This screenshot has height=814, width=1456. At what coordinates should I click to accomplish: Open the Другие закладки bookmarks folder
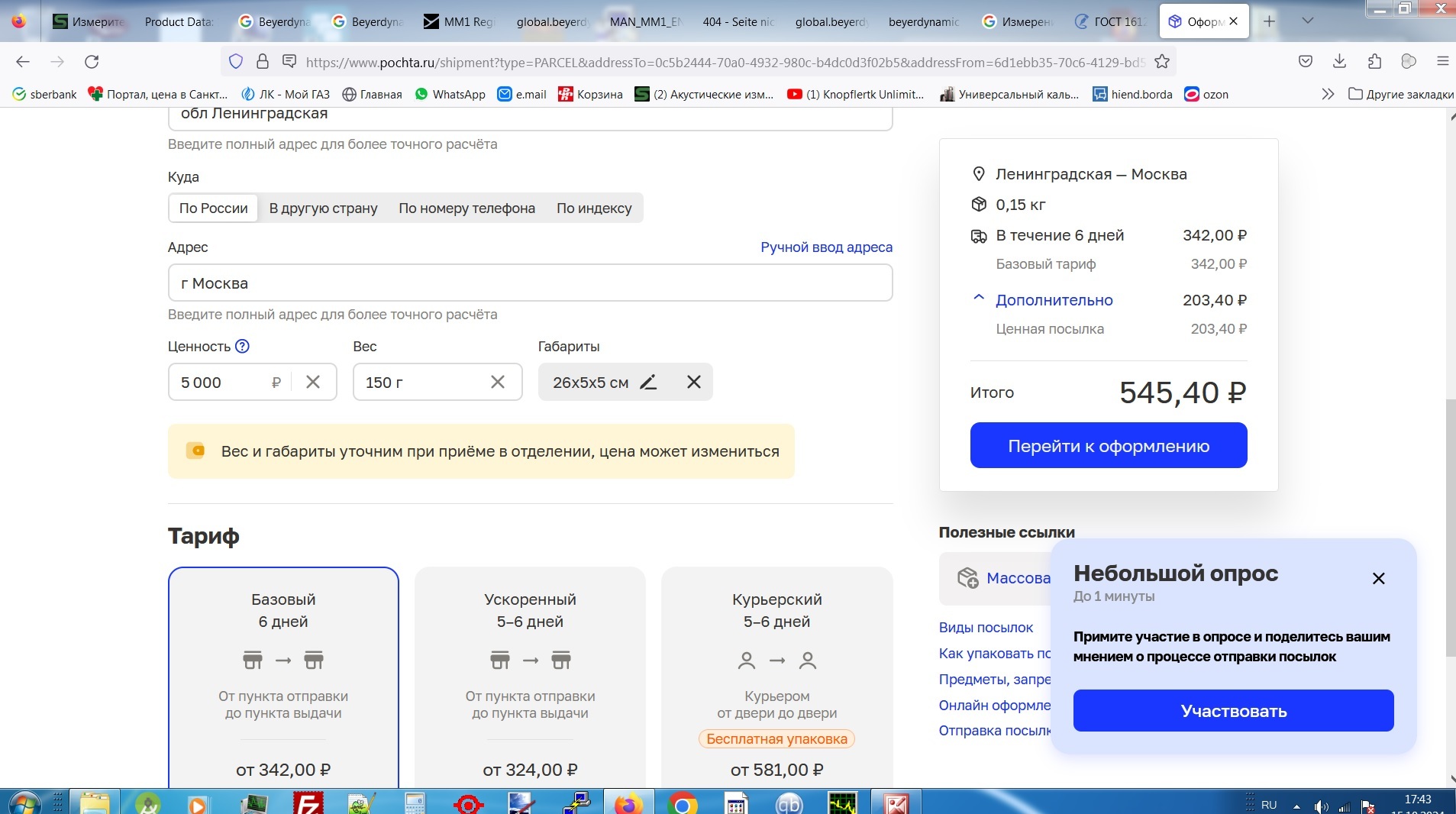(1400, 94)
